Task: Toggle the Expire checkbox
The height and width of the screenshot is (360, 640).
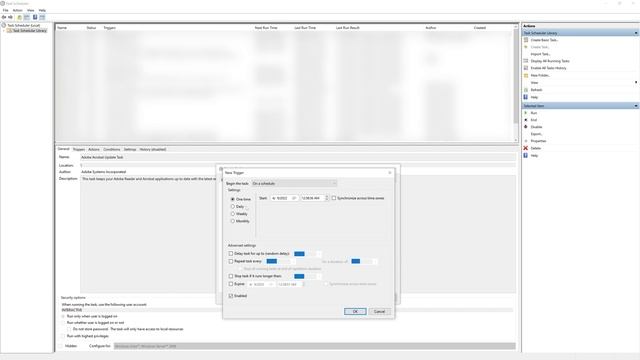Action: pyautogui.click(x=231, y=284)
